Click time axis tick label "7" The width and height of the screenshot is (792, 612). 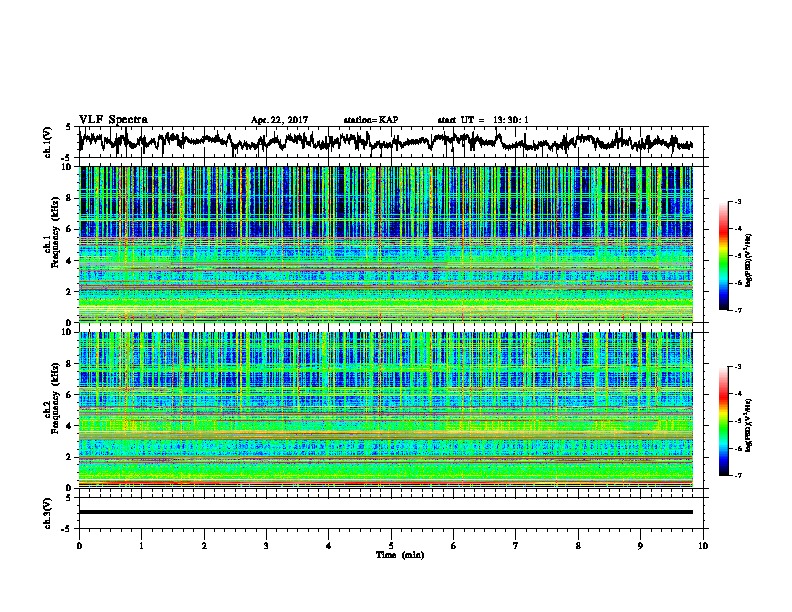tap(516, 546)
